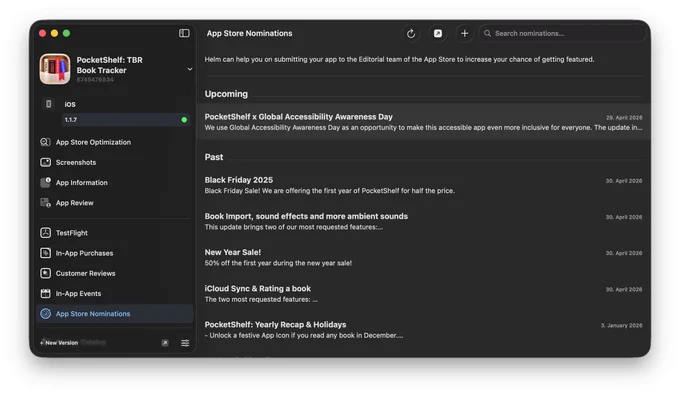Click the Screenshots sidebar icon

[45, 162]
